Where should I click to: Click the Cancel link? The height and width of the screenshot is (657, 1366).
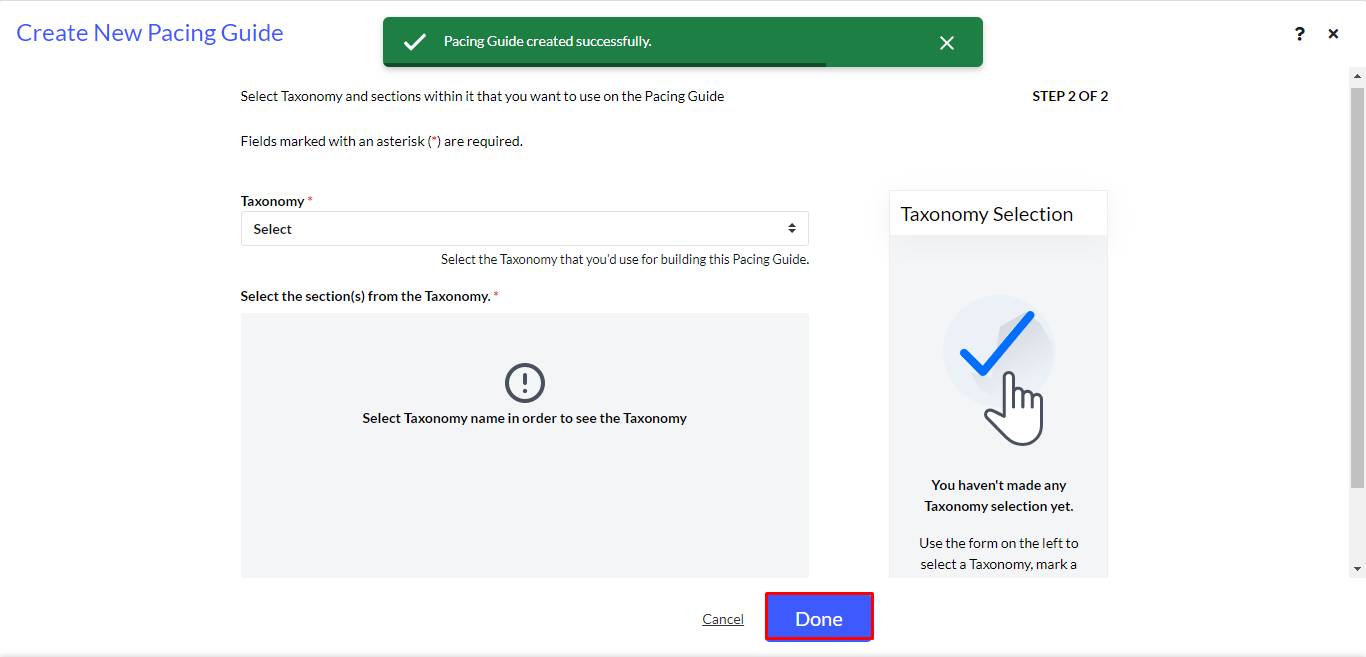[723, 619]
